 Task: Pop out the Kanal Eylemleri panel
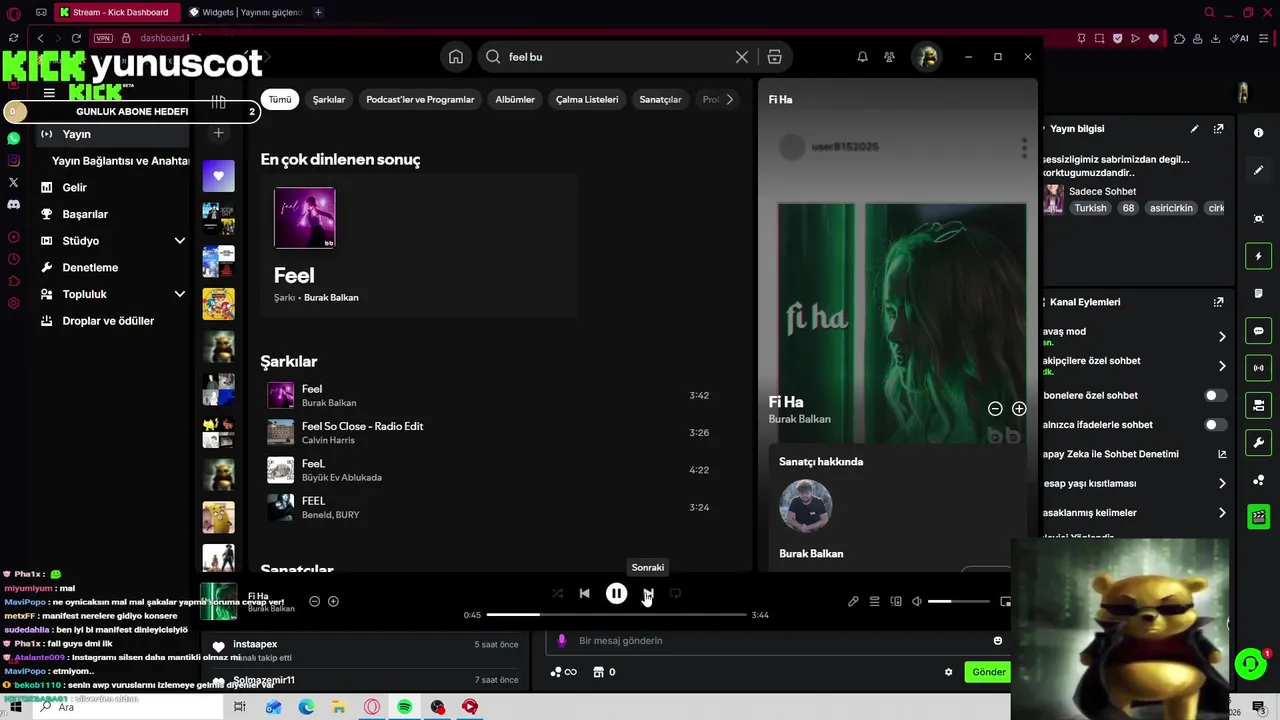coord(1218,302)
